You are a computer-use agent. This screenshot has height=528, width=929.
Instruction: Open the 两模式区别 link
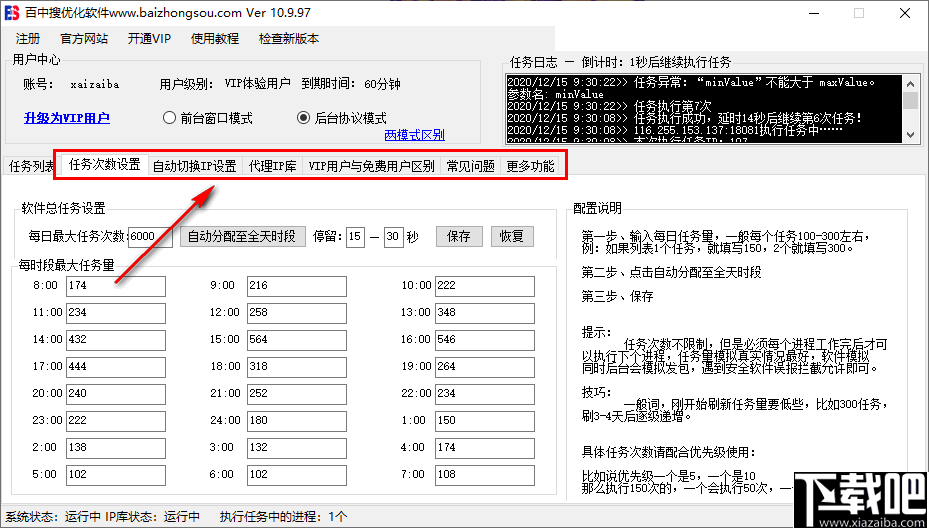coord(415,135)
